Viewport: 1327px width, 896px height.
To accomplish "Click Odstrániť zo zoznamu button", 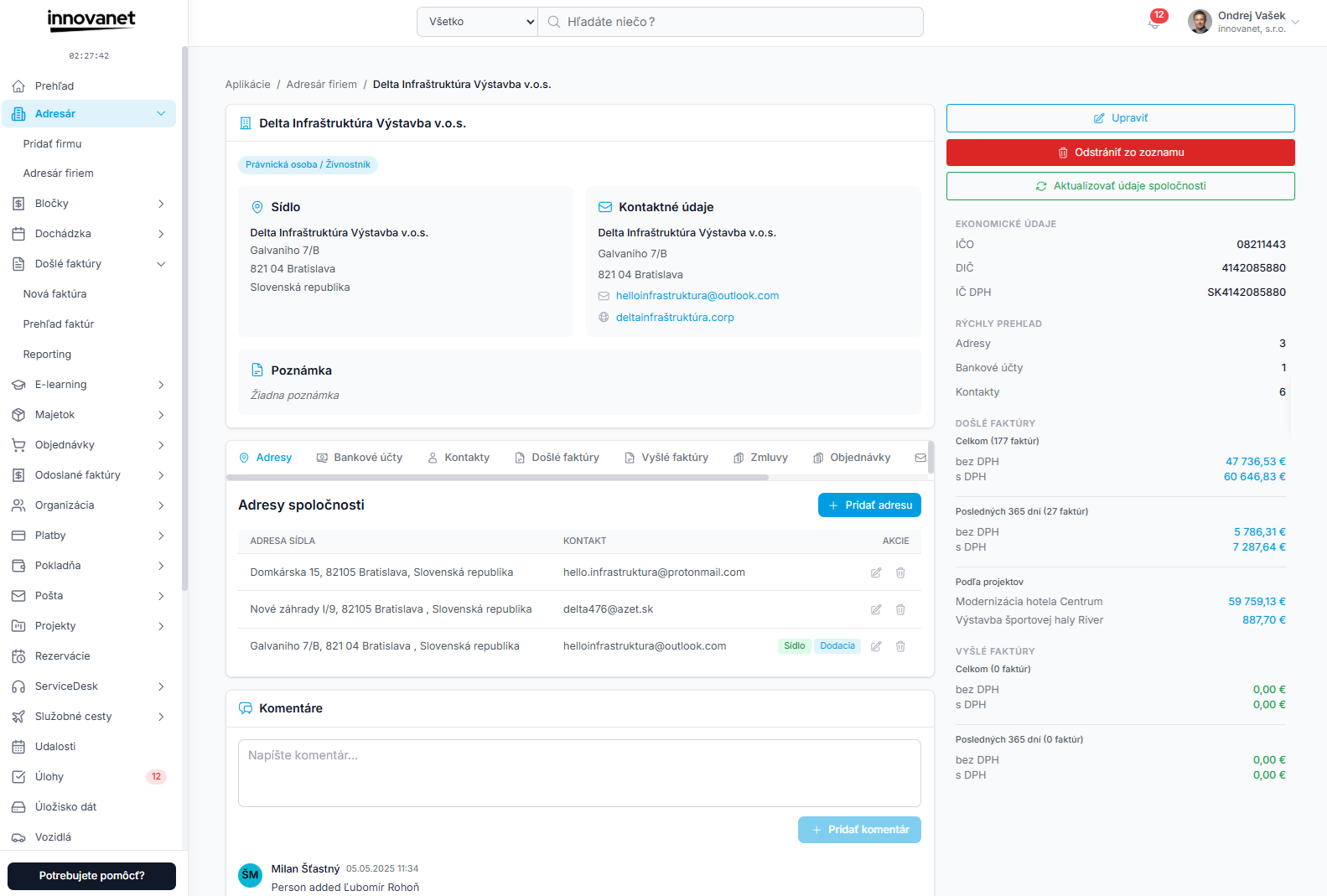I will (1120, 153).
